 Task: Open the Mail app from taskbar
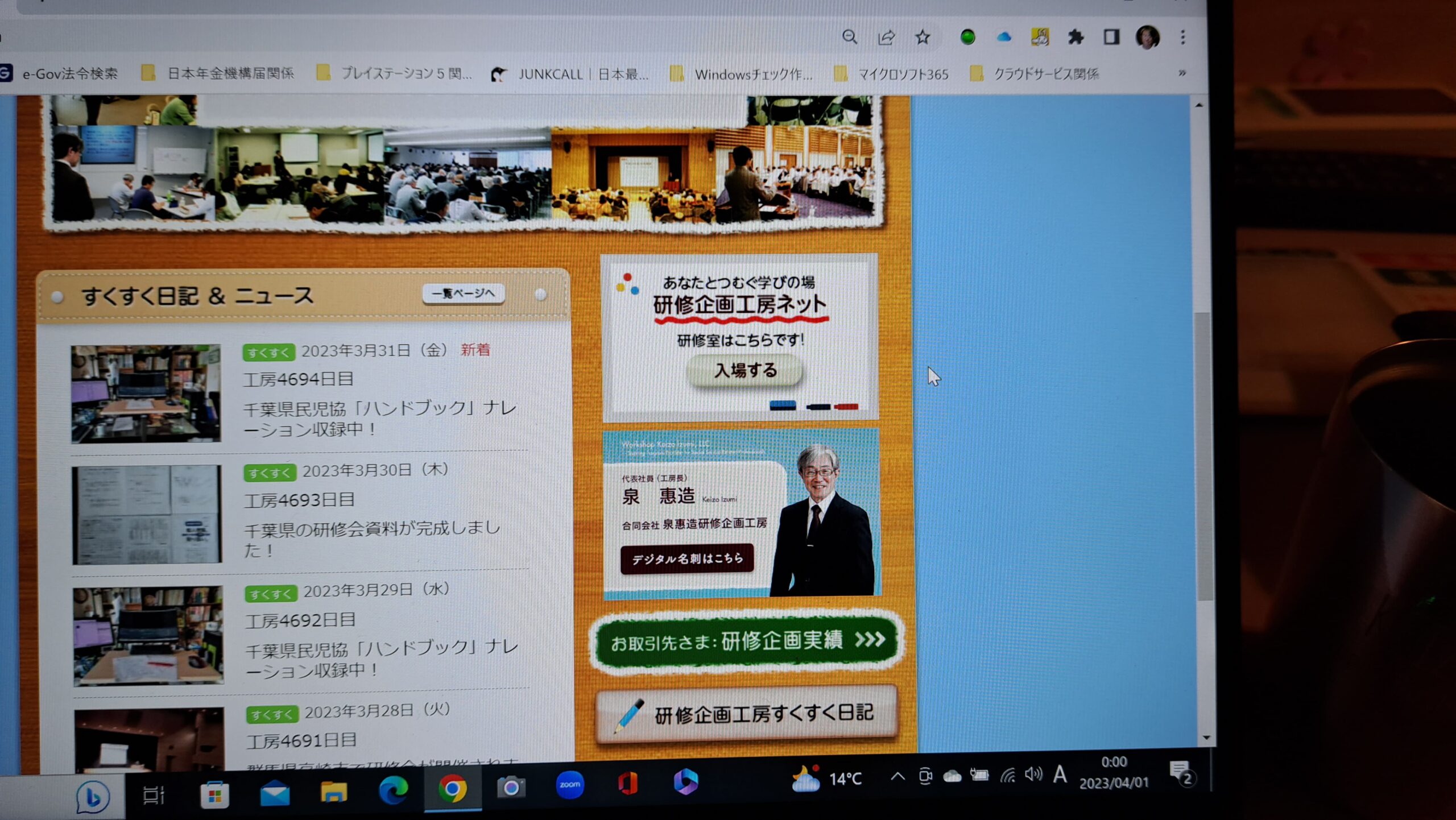[275, 794]
